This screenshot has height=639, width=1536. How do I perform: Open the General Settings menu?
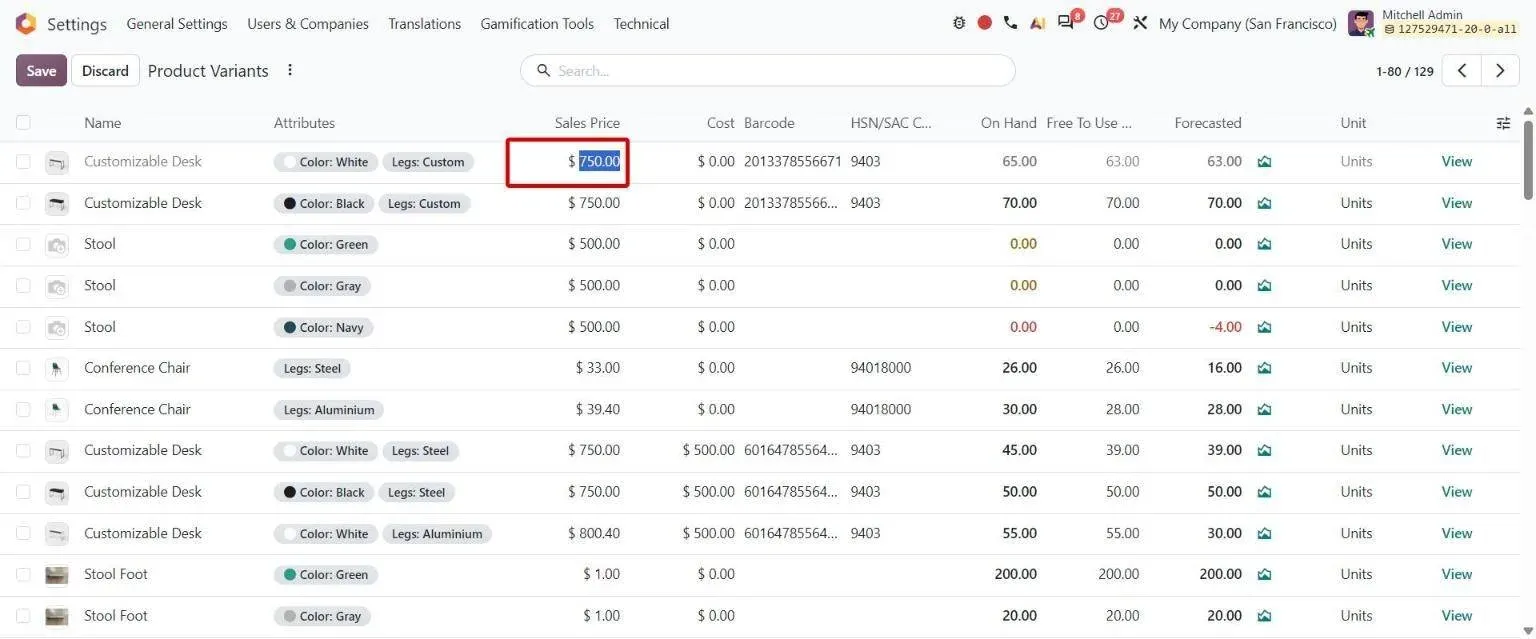[x=177, y=23]
